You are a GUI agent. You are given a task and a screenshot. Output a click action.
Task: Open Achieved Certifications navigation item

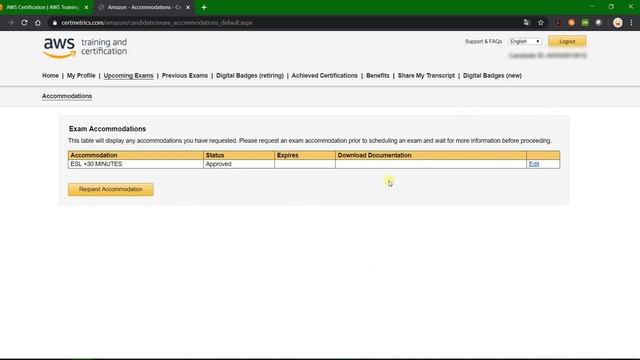click(324, 76)
